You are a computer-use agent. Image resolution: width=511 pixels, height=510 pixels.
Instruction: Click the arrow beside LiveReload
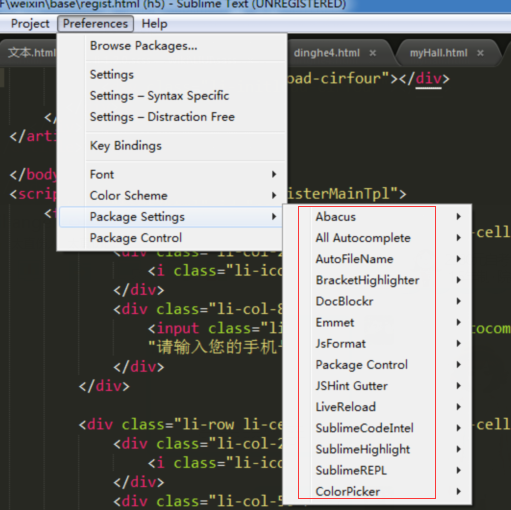459,407
